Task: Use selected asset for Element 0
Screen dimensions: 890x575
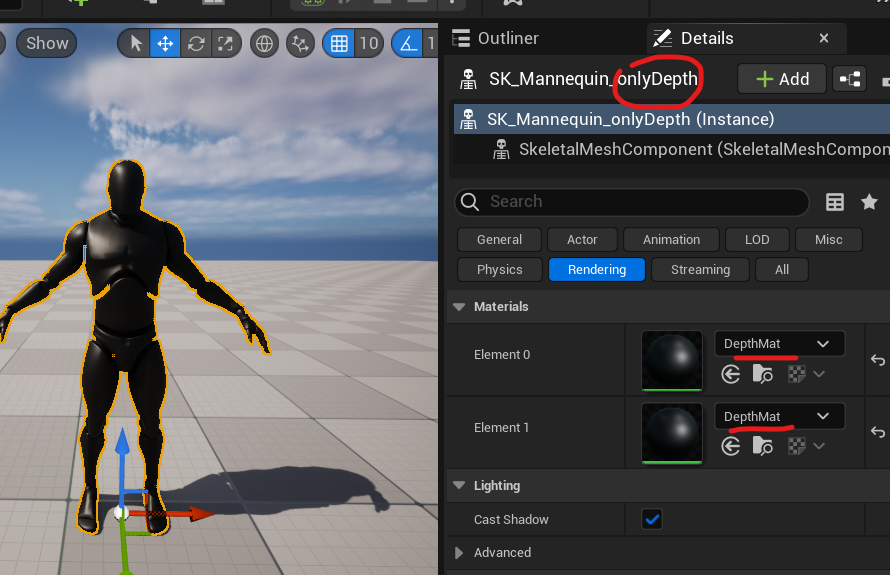Action: tap(731, 374)
